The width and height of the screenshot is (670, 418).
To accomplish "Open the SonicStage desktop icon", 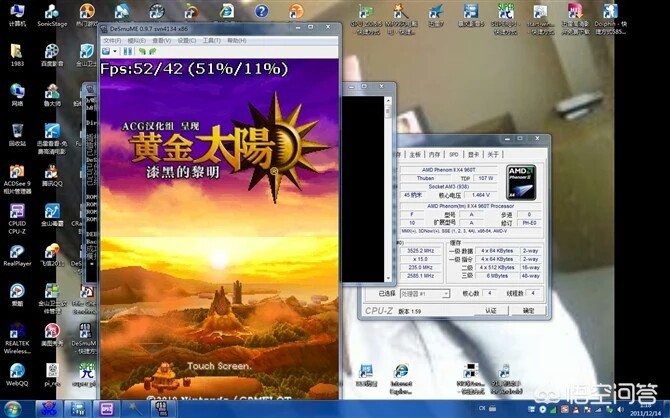I will 52,15.
